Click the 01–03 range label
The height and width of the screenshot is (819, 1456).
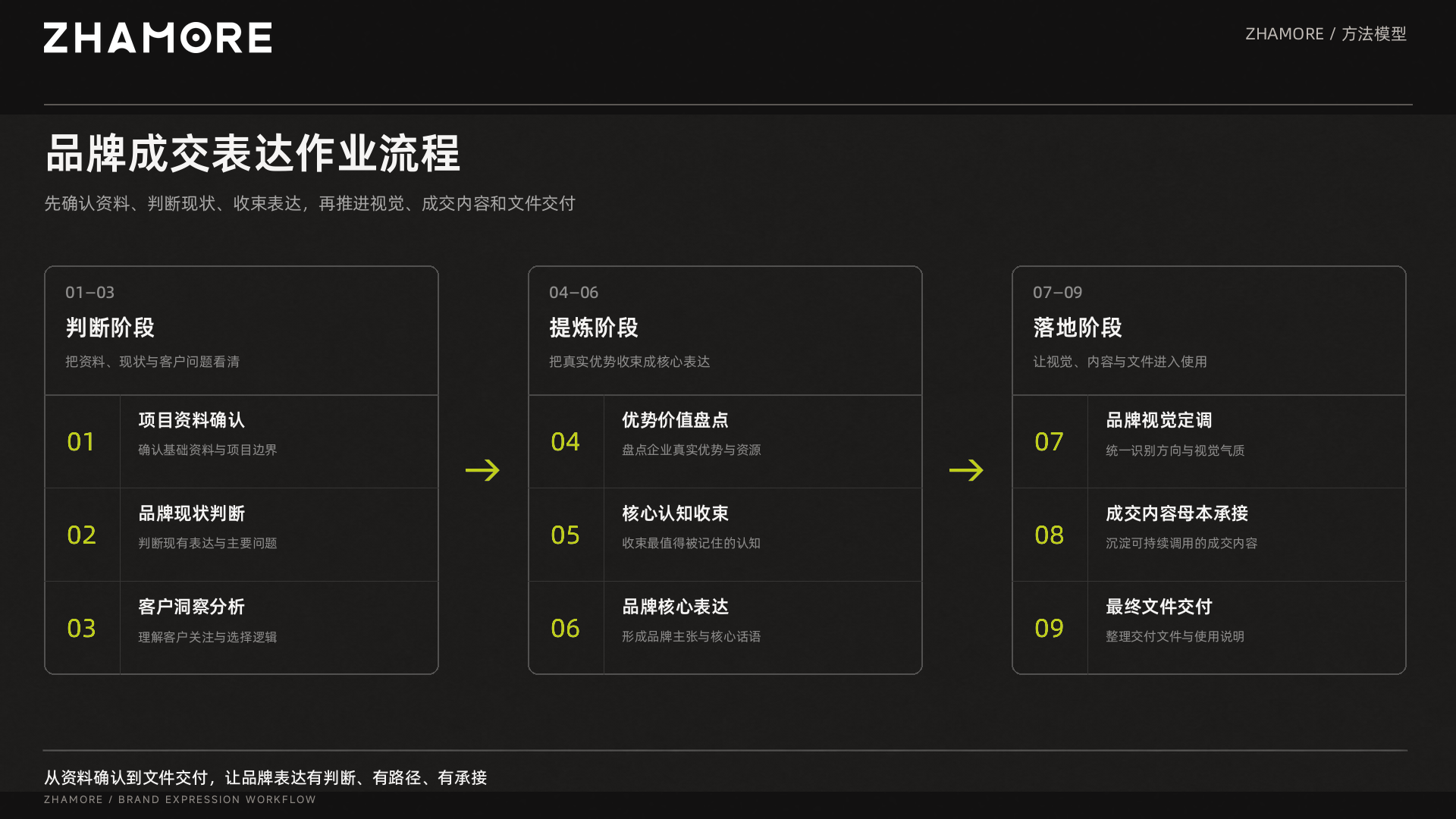point(89,293)
